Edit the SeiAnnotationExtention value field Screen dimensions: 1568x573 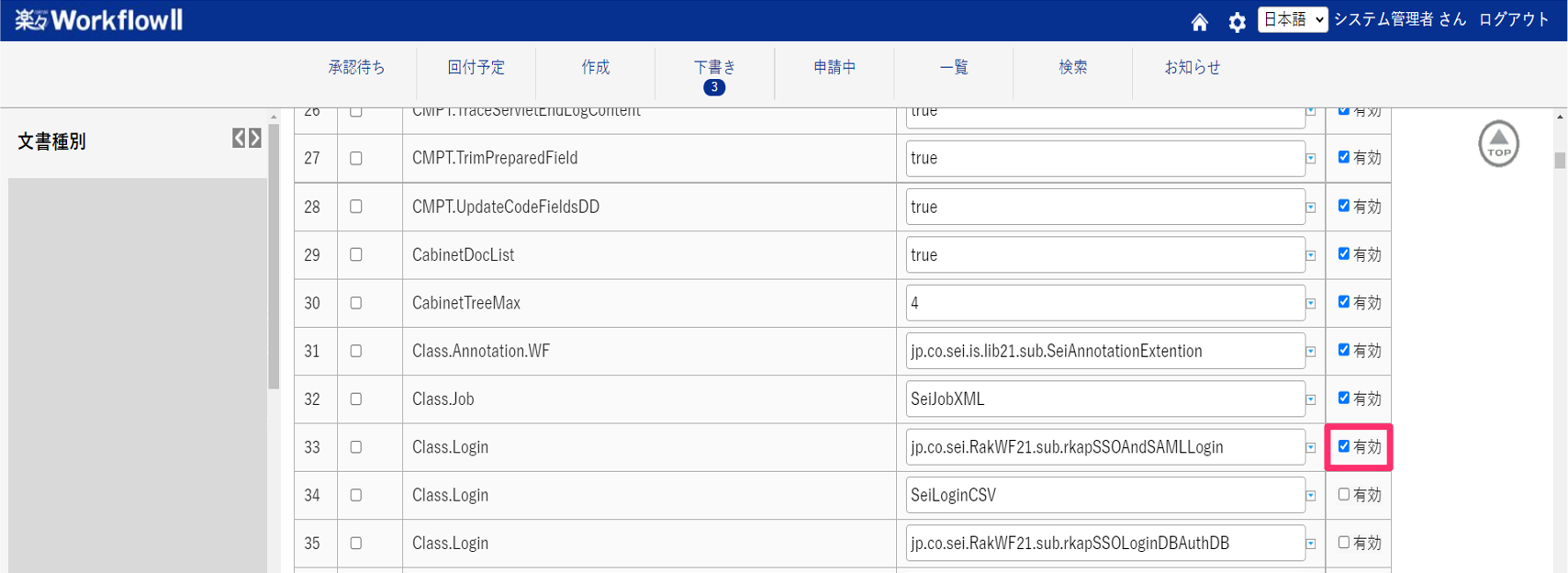1105,351
